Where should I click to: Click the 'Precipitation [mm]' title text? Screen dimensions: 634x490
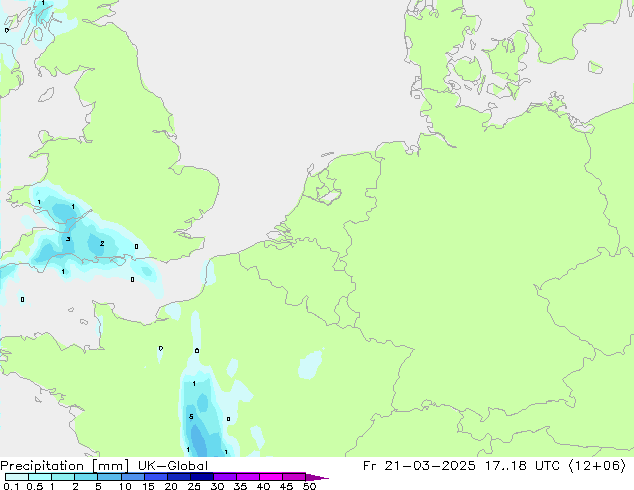(x=65, y=466)
